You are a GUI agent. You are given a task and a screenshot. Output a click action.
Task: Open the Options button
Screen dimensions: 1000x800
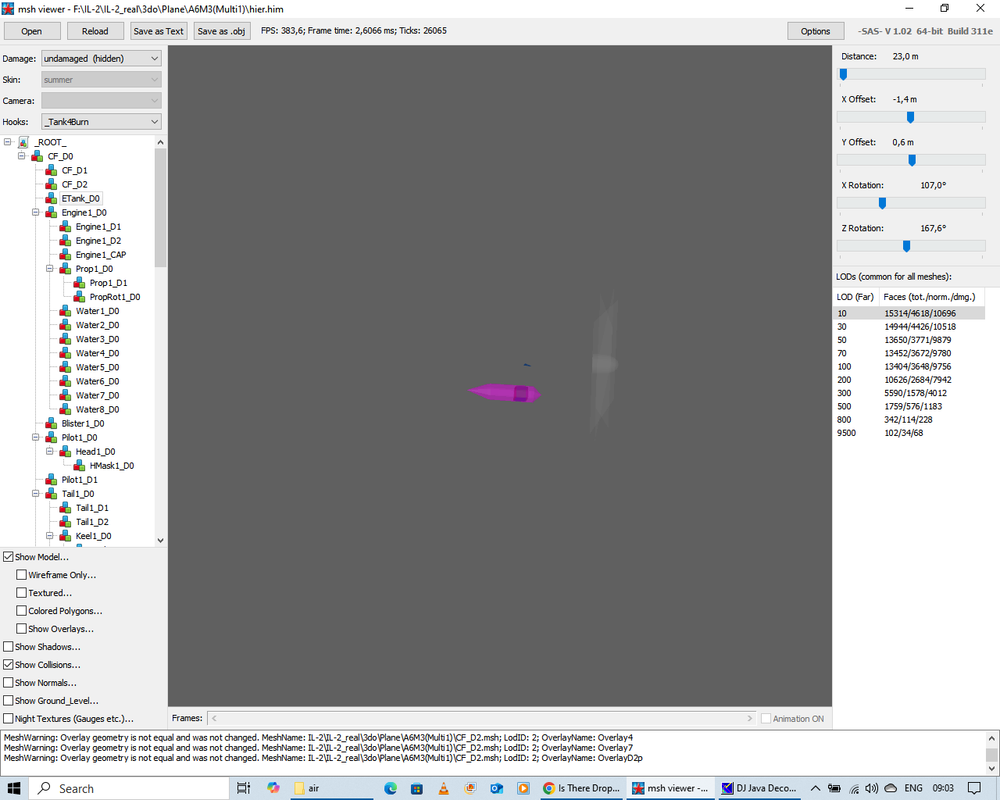click(816, 31)
